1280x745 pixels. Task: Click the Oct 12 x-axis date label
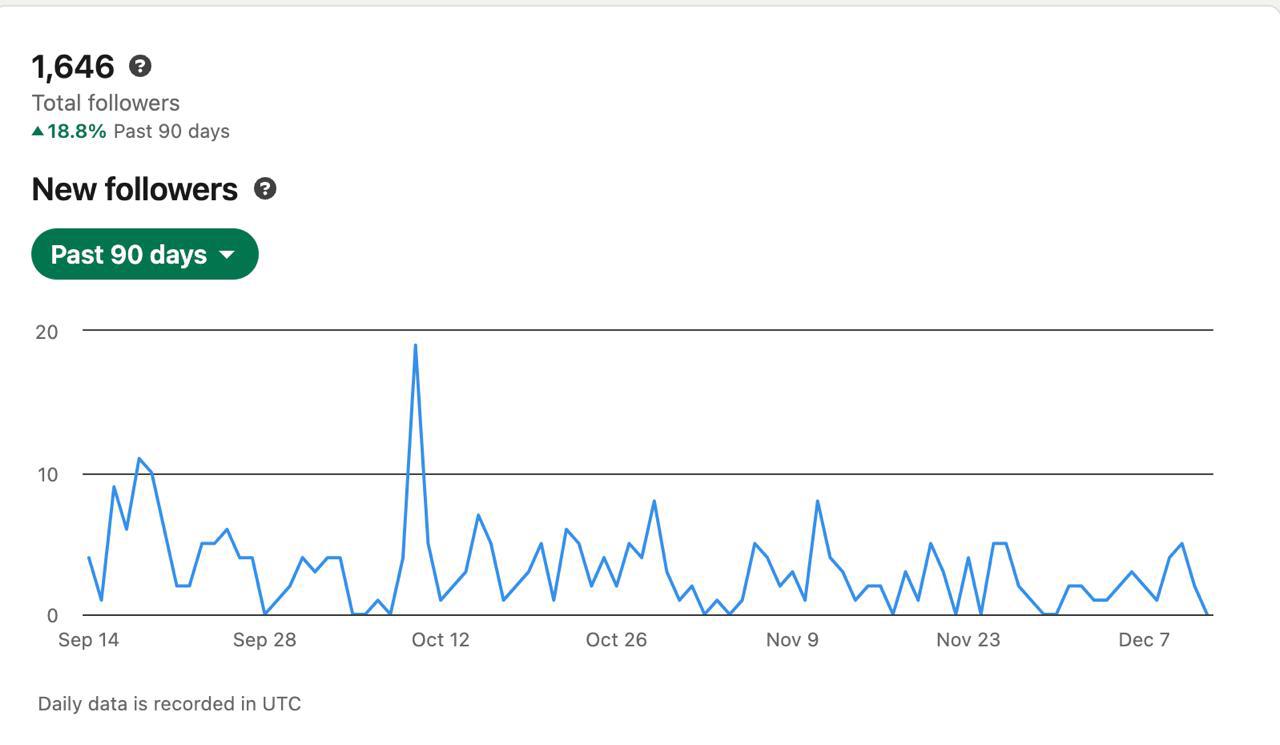pyautogui.click(x=440, y=640)
